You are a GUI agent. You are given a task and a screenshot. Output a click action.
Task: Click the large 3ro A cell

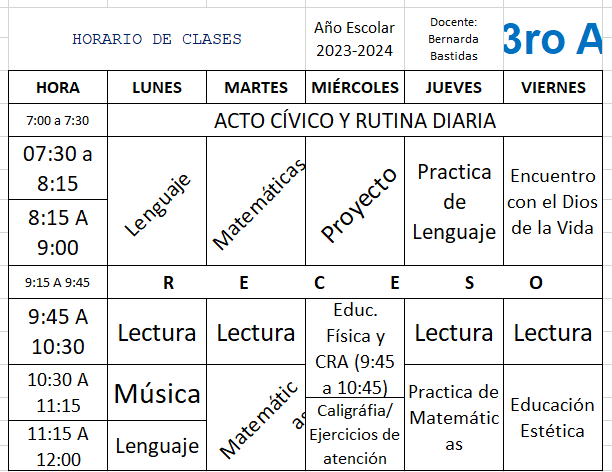[552, 40]
